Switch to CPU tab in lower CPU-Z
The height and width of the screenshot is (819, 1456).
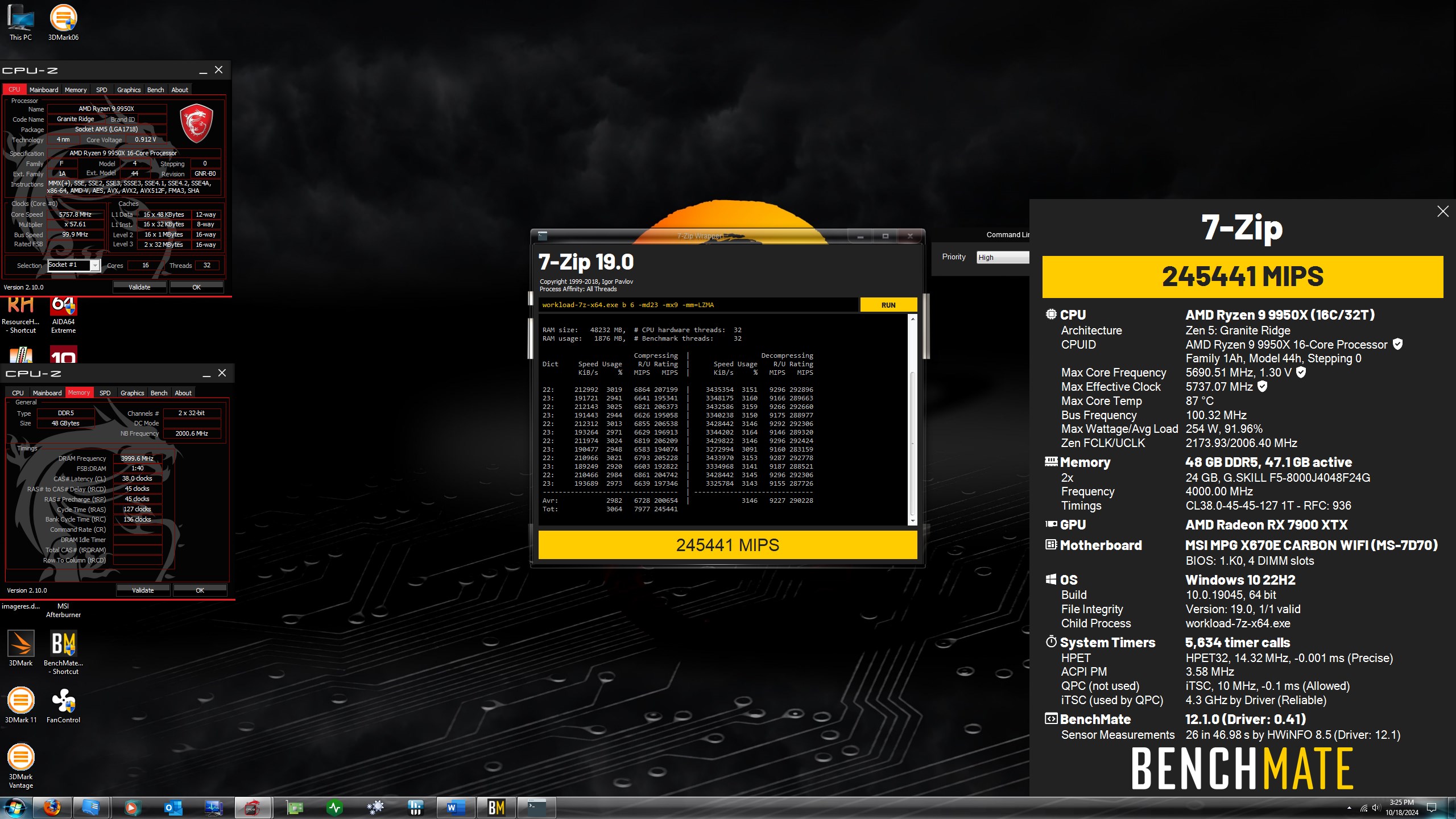[x=18, y=393]
